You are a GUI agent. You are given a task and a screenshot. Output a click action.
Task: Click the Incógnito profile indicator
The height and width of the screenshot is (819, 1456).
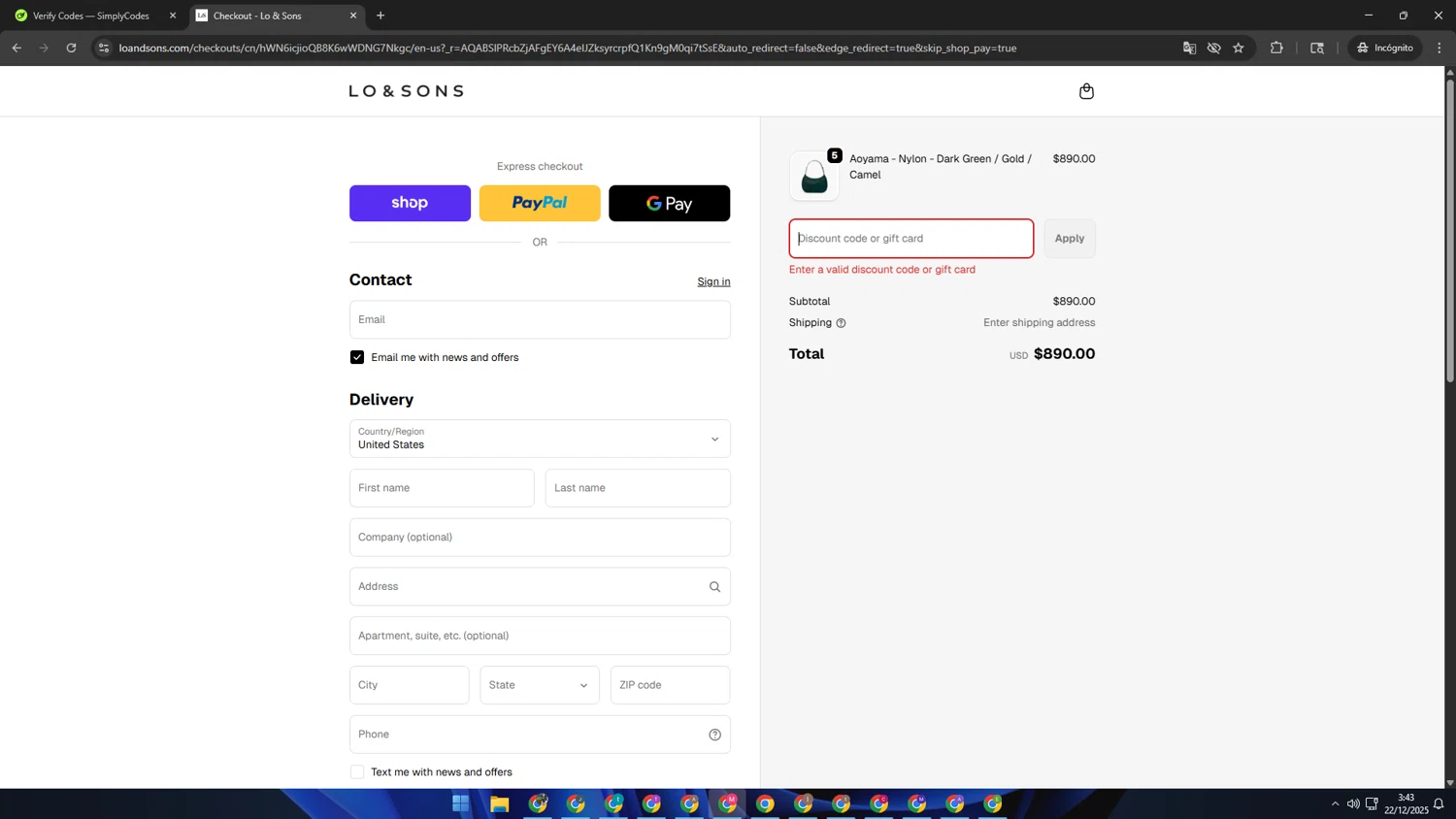pyautogui.click(x=1385, y=48)
